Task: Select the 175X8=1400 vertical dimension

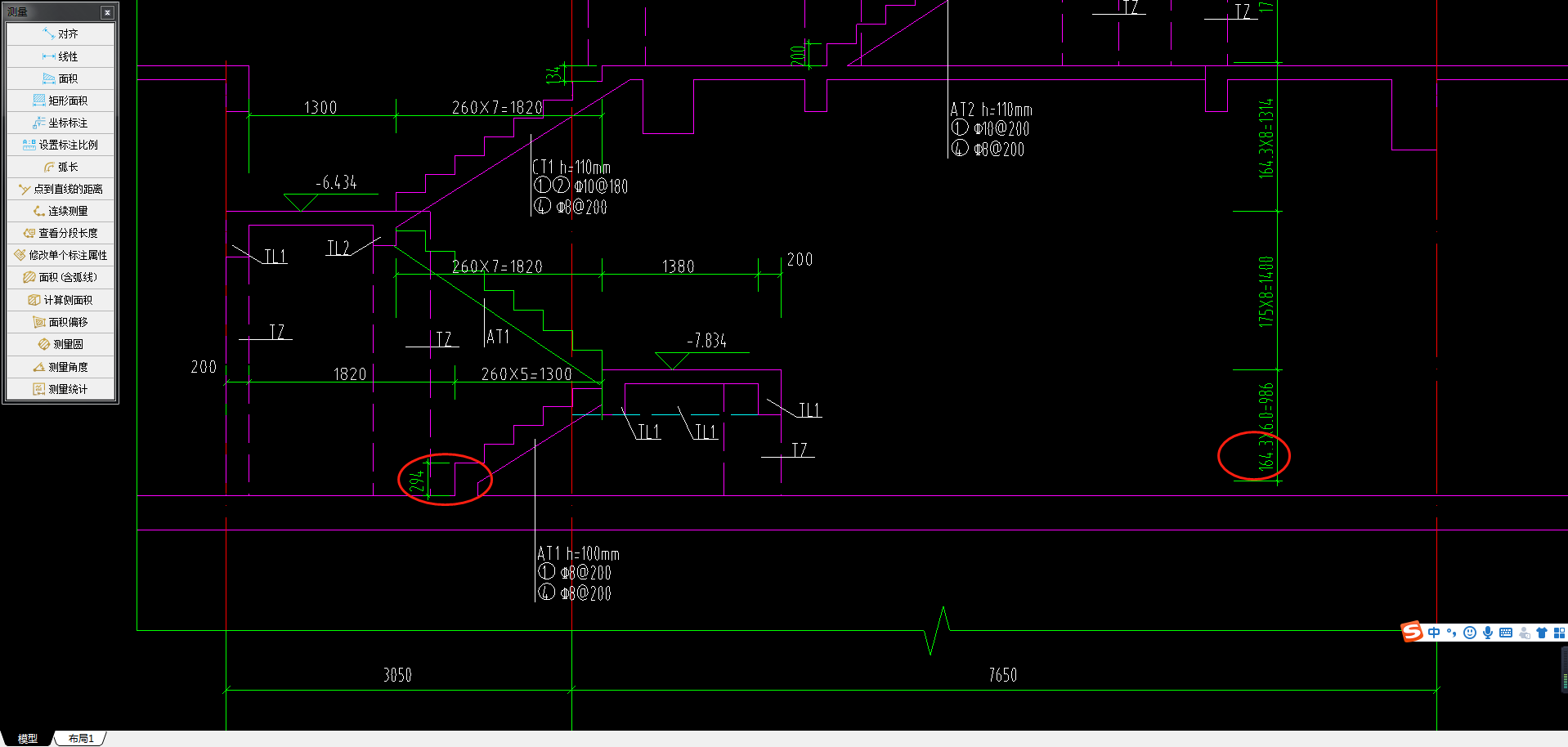Action: (x=1266, y=292)
